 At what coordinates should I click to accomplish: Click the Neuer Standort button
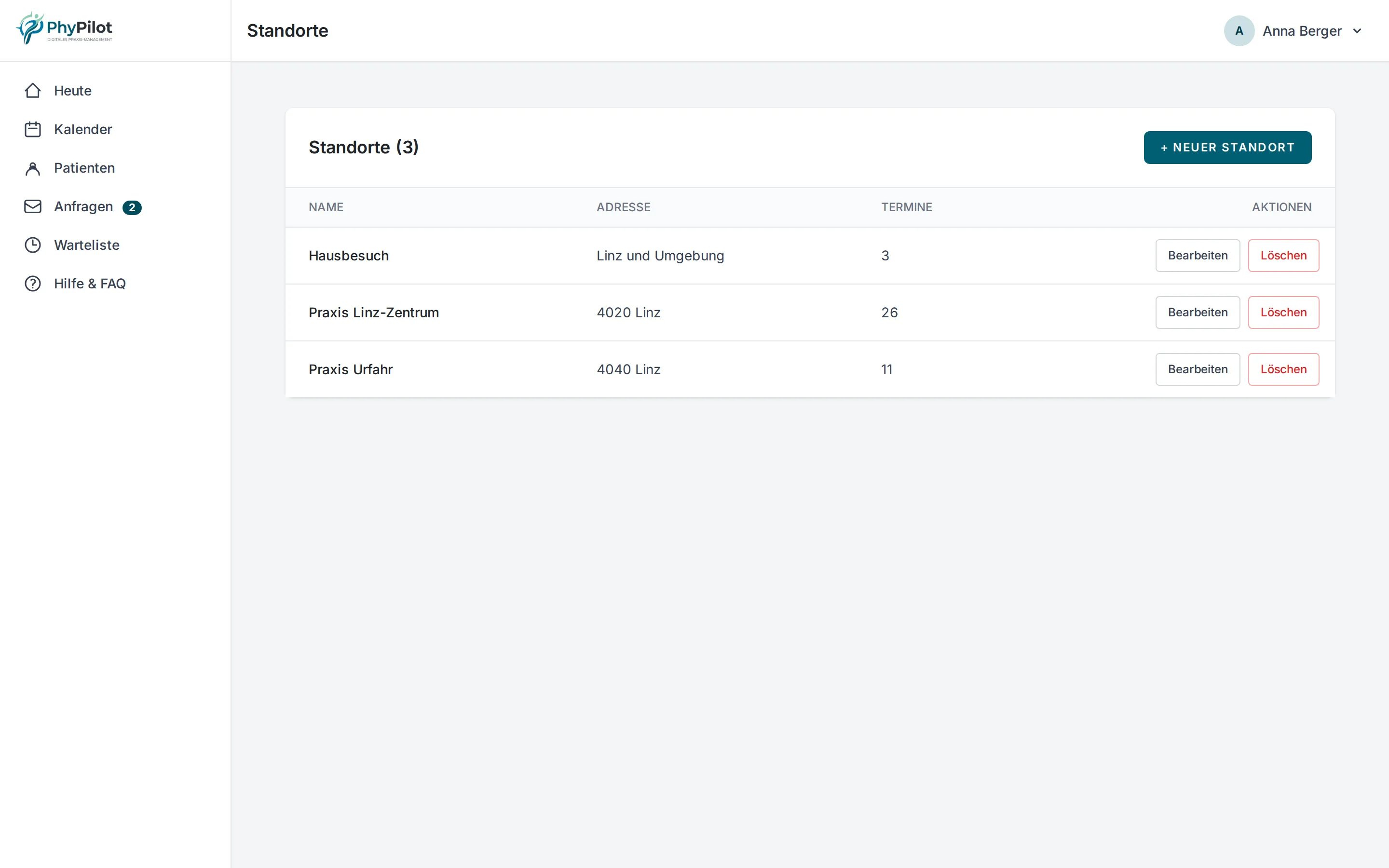[1227, 148]
